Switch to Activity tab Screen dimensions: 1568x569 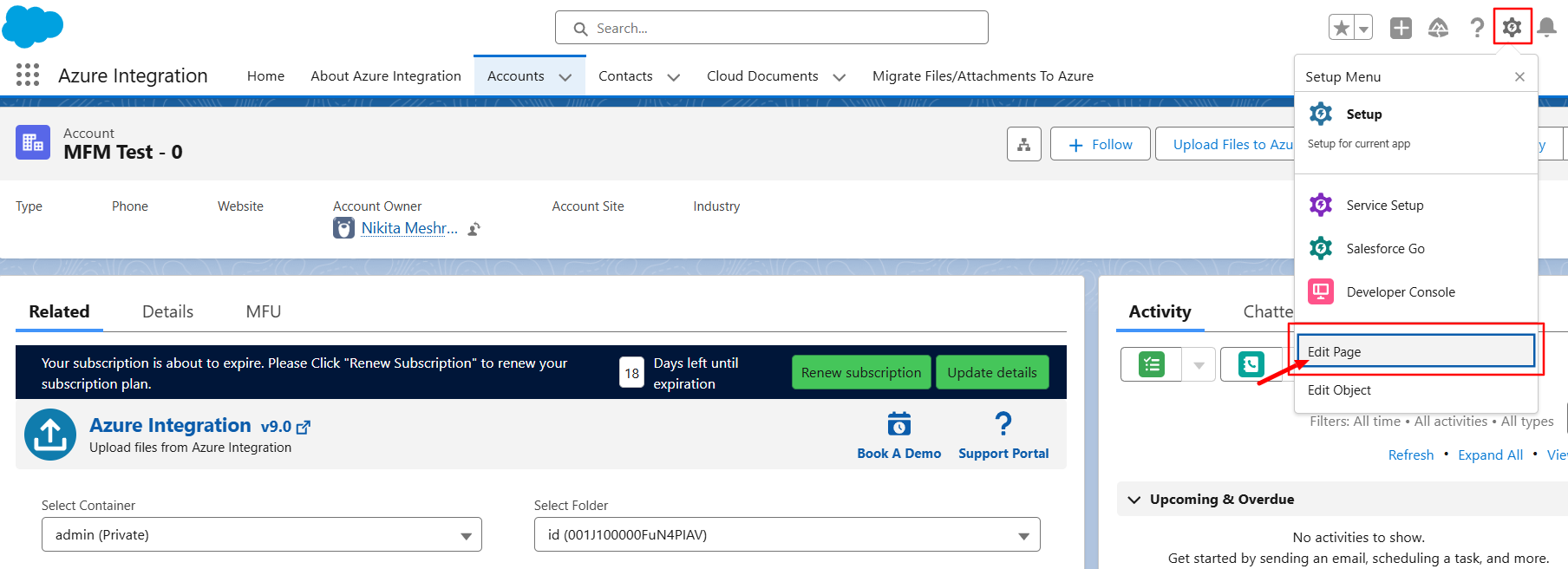click(x=1160, y=311)
